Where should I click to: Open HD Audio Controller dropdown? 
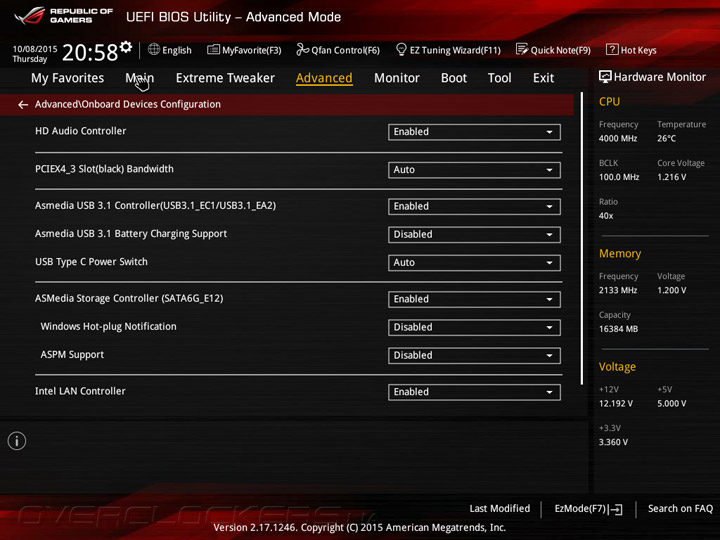coord(474,132)
